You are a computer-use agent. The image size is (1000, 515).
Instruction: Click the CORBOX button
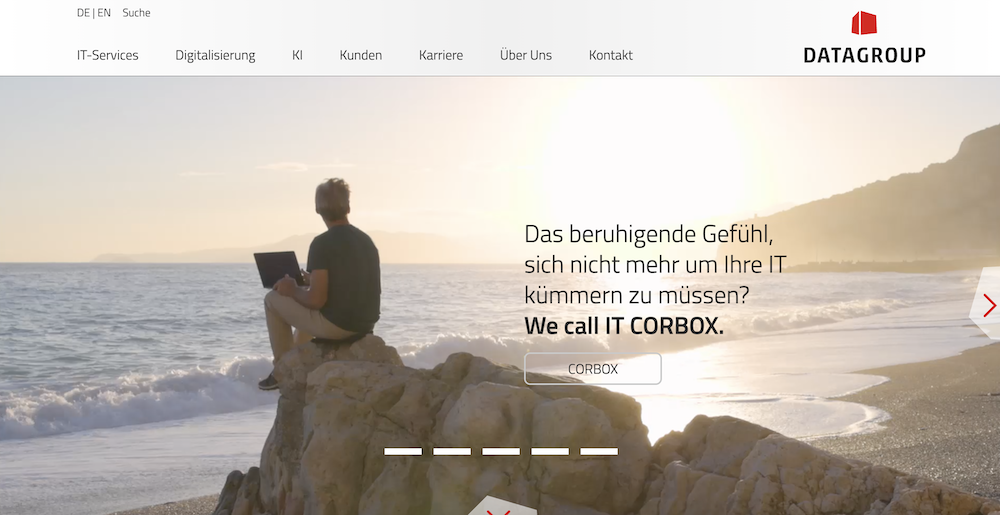point(593,369)
